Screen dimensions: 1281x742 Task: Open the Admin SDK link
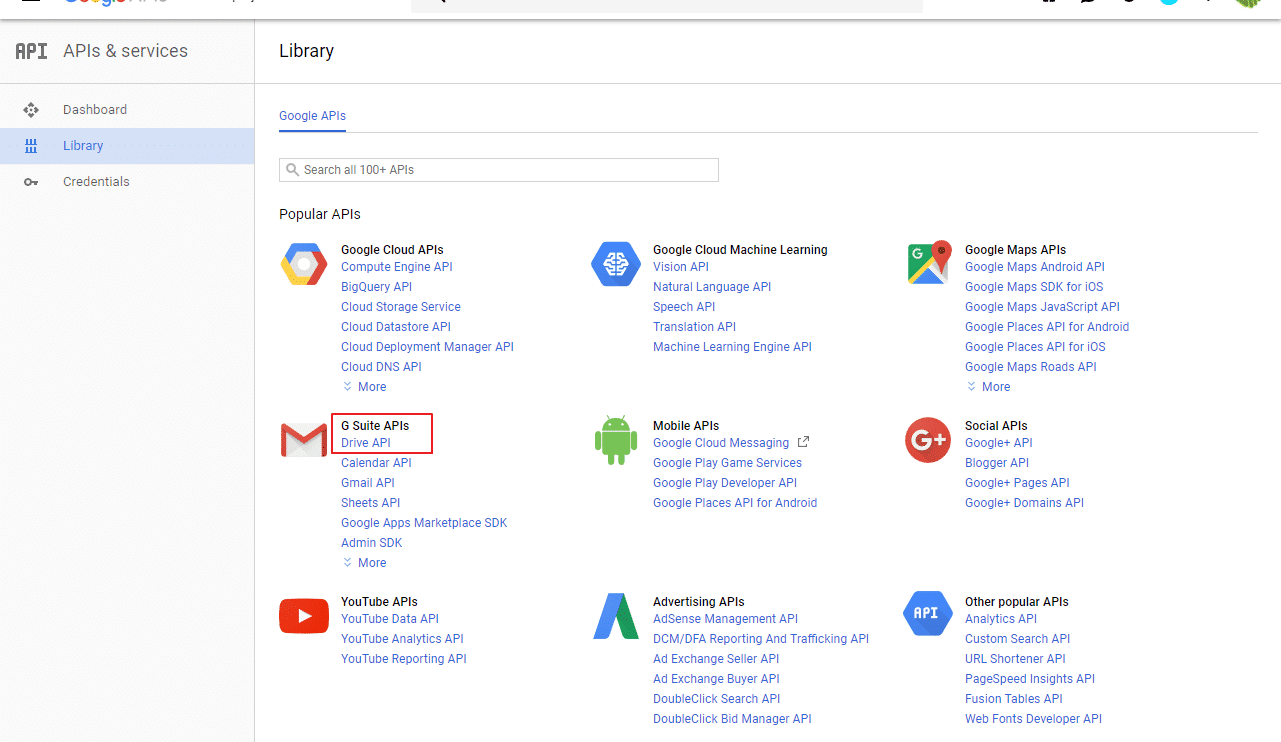[371, 543]
